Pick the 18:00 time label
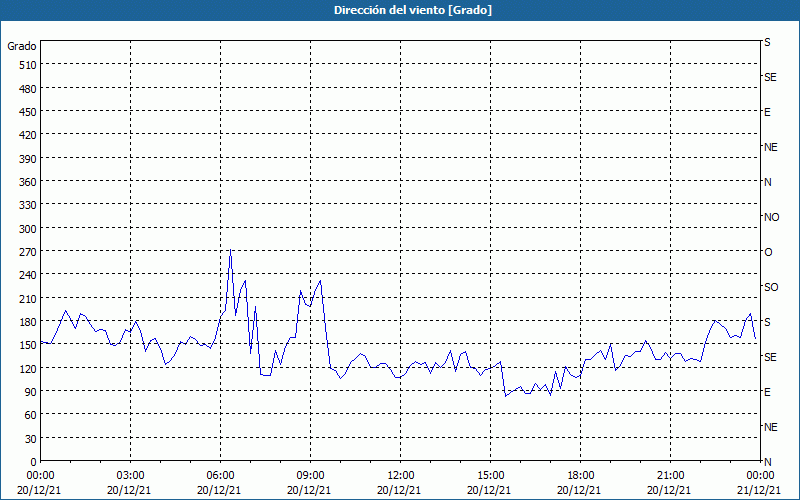 (581, 476)
